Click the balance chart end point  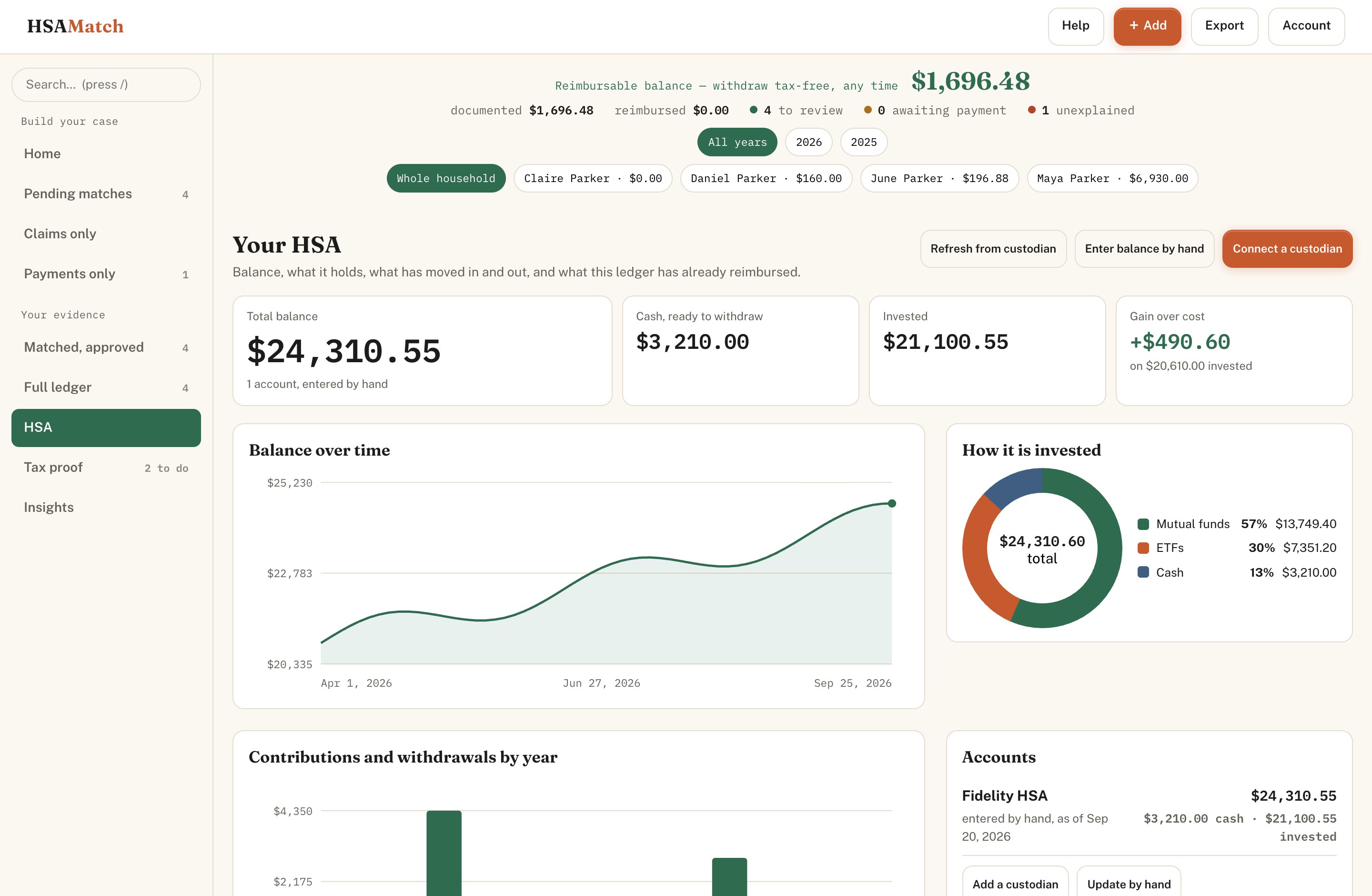(x=892, y=503)
